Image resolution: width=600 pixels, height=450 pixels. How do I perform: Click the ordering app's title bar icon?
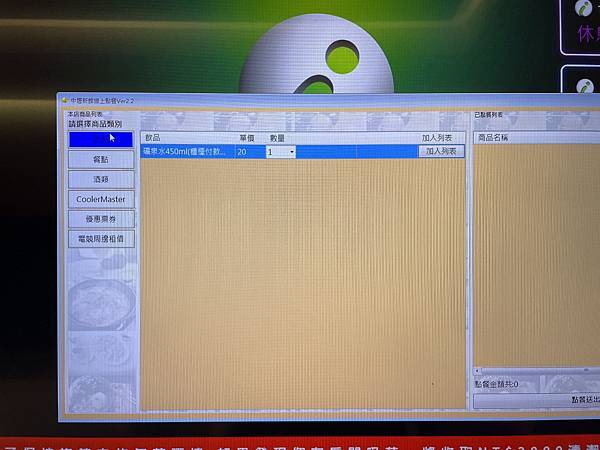(x=64, y=100)
